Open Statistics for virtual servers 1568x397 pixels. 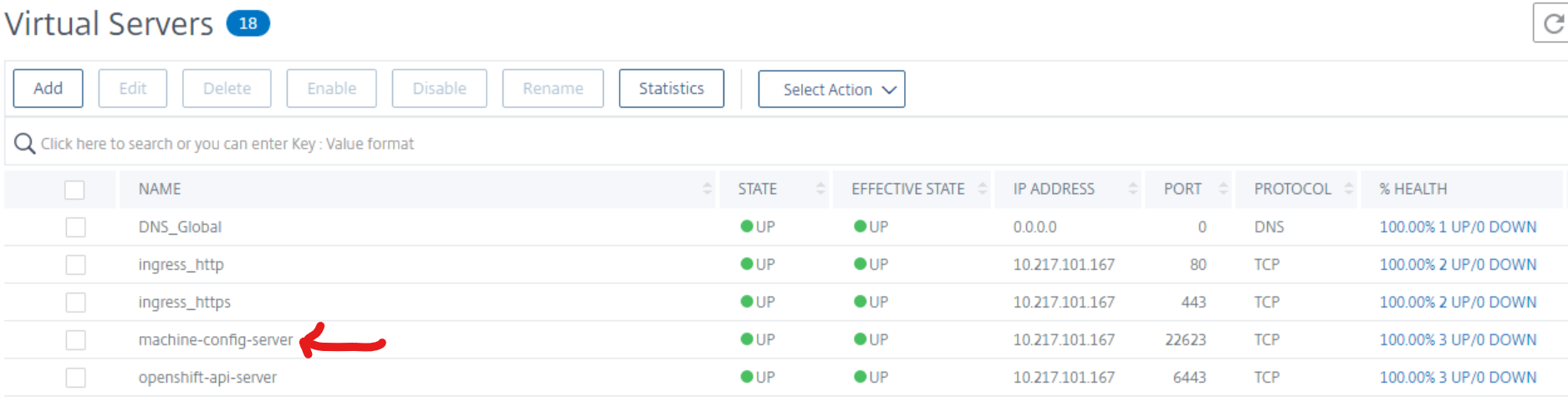point(671,89)
